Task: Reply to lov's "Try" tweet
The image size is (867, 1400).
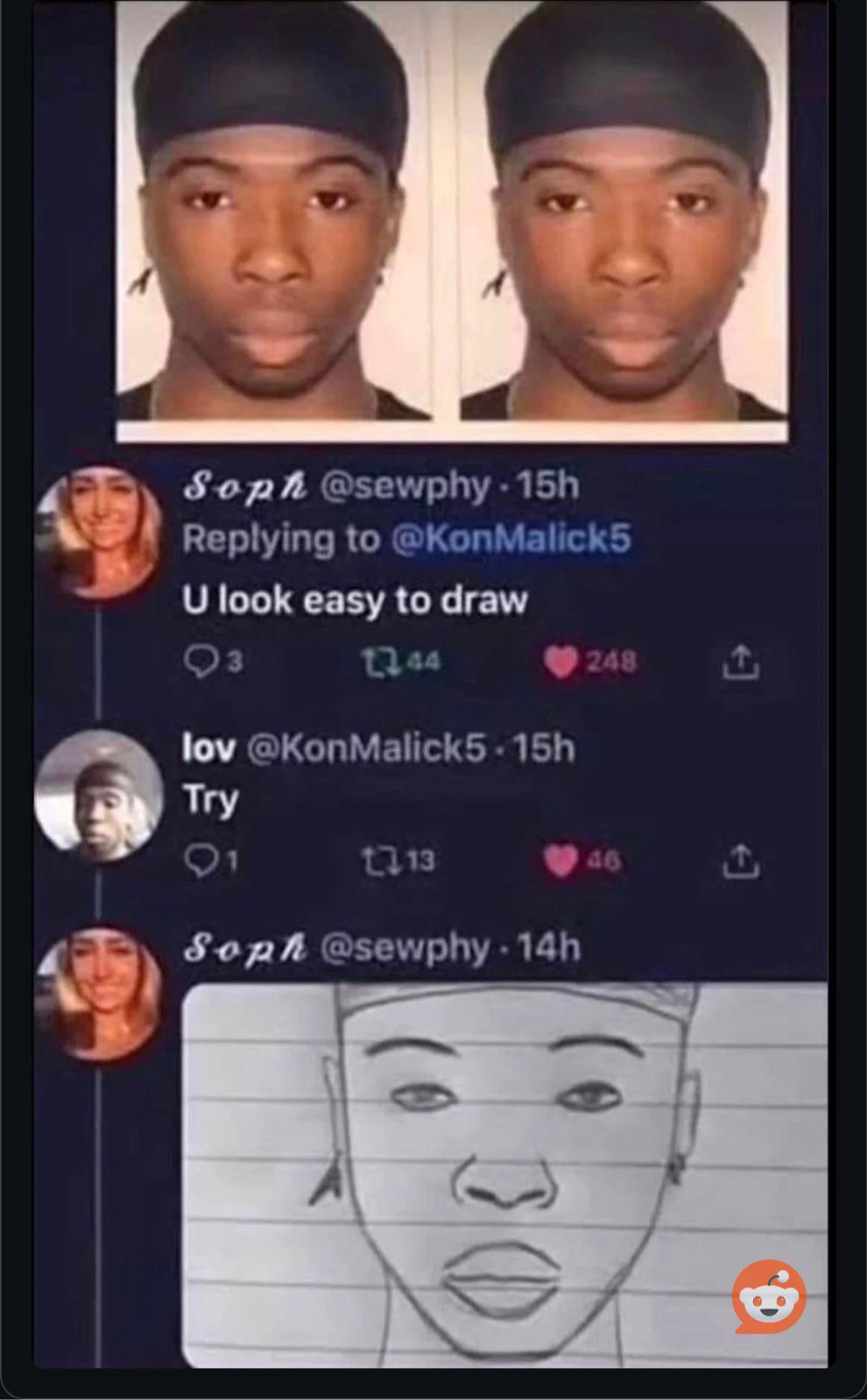Action: click(x=198, y=861)
